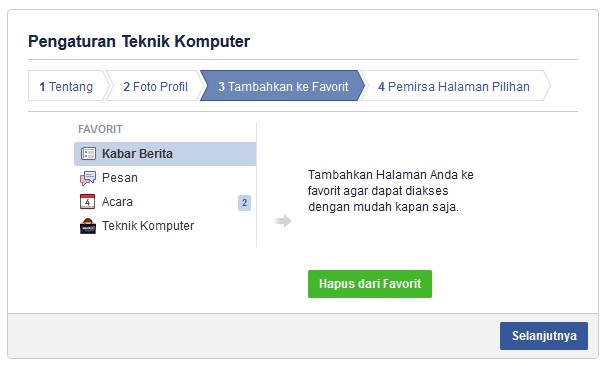
Task: Click the Kabar Berita news feed icon
Action: pyautogui.click(x=88, y=154)
